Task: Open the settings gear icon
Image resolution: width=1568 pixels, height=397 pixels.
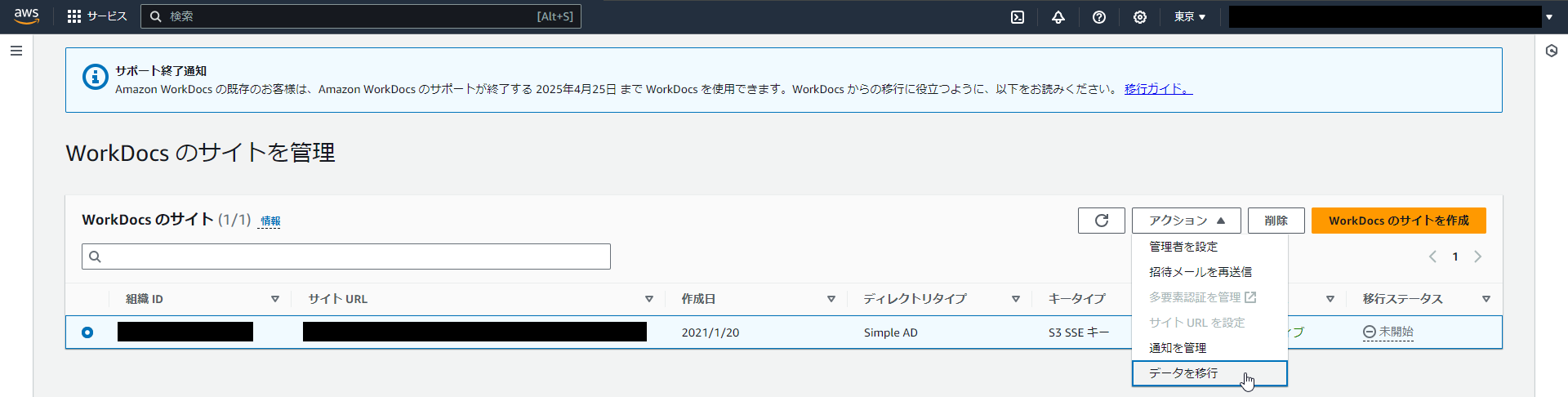Action: click(x=1140, y=17)
